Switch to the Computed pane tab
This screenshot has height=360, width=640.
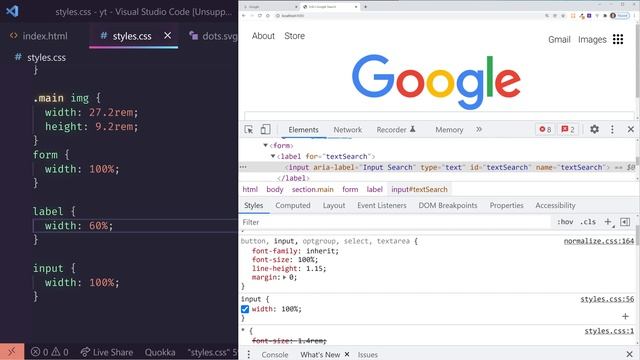pyautogui.click(x=293, y=205)
